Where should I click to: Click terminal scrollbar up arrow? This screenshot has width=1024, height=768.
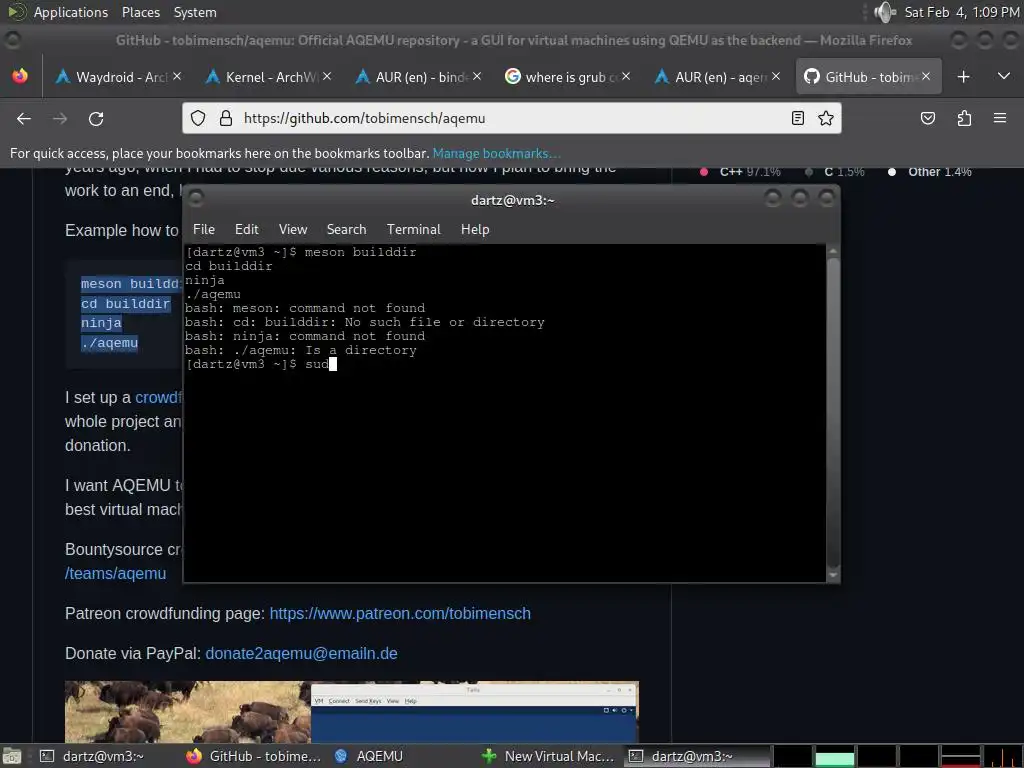[x=833, y=251]
